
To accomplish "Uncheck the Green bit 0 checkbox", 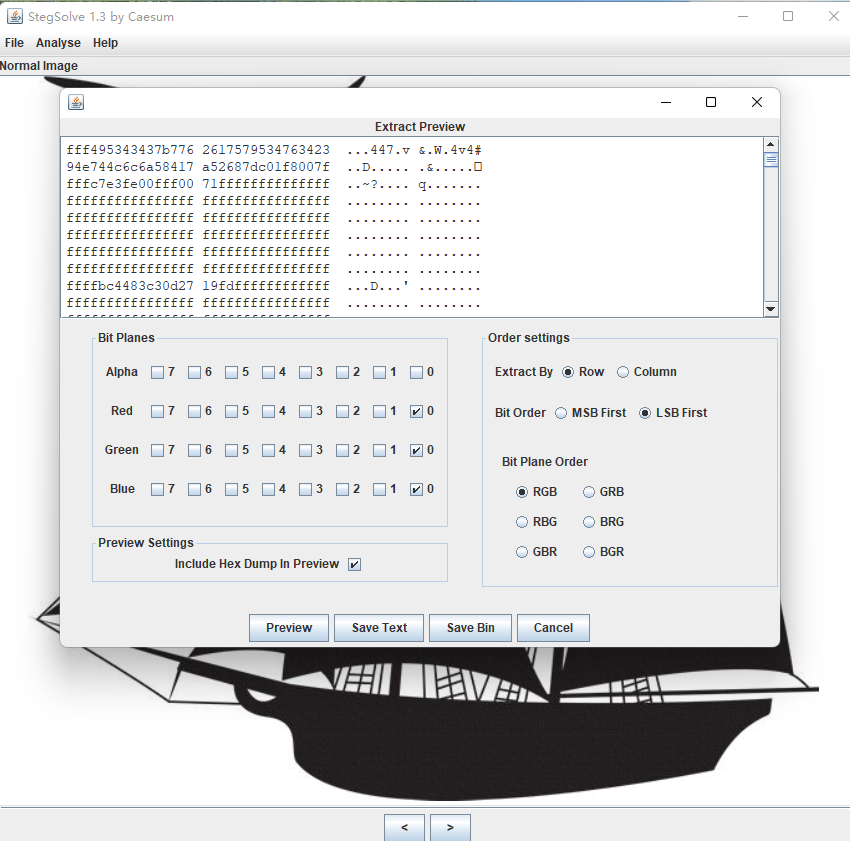I will point(416,451).
